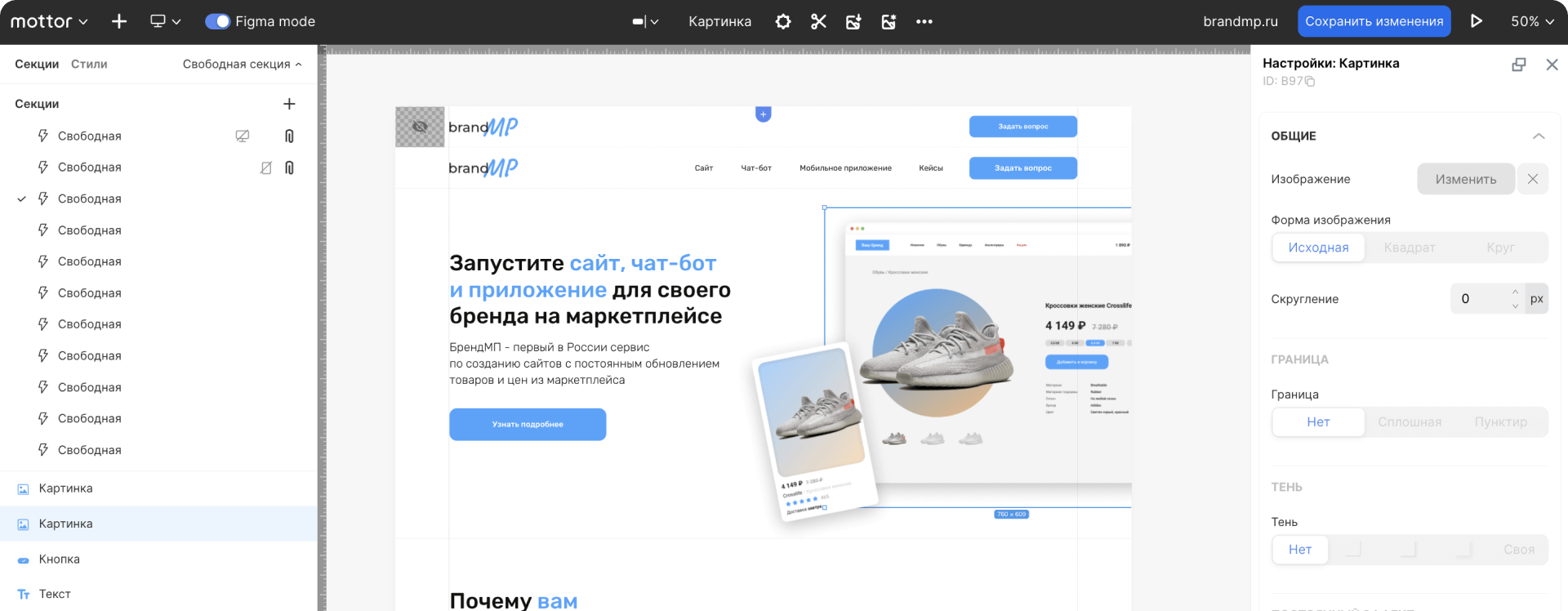Open the widget settings gear icon

click(783, 21)
